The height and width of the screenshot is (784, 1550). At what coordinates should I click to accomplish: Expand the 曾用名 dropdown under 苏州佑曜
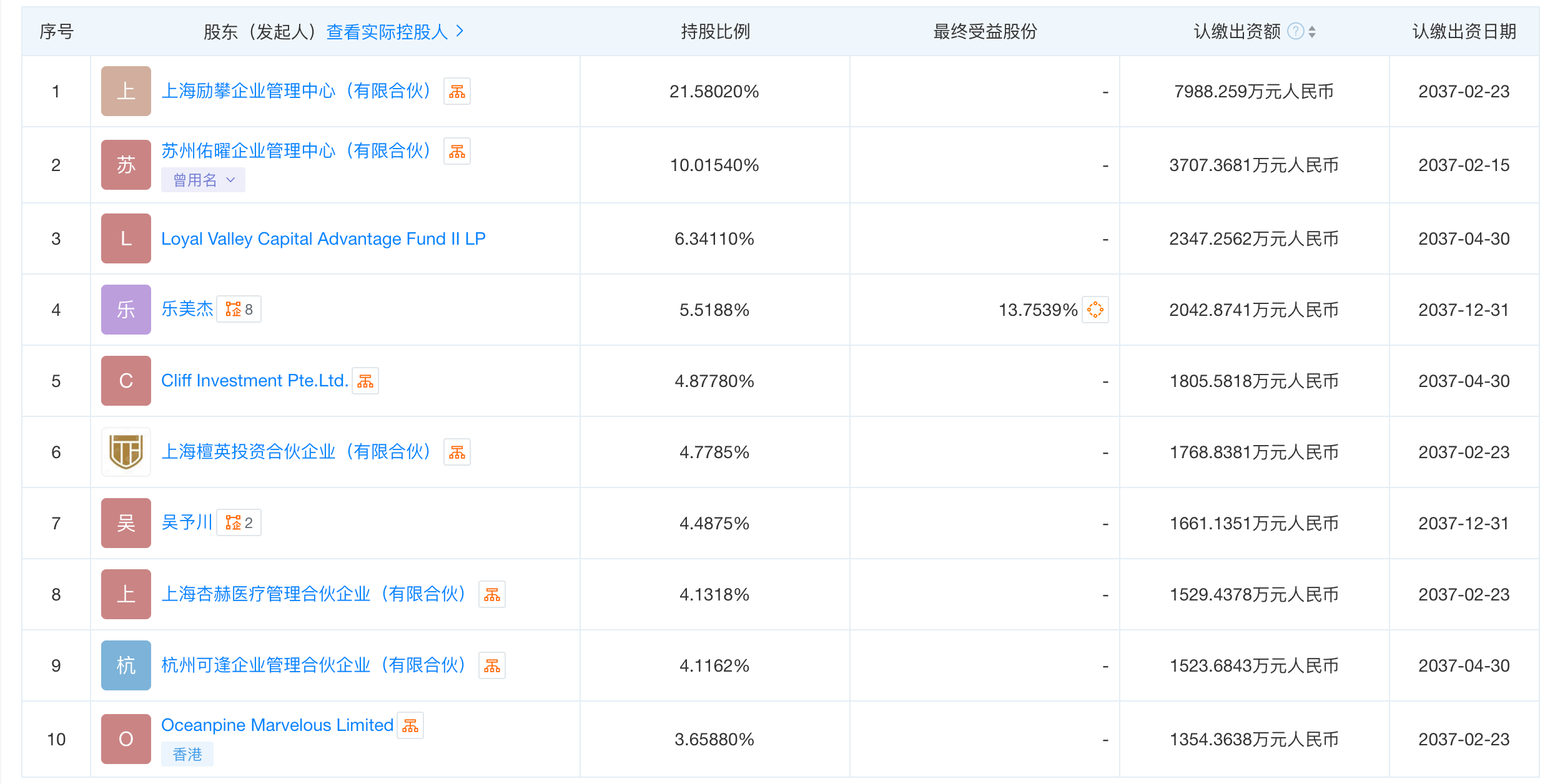click(203, 180)
